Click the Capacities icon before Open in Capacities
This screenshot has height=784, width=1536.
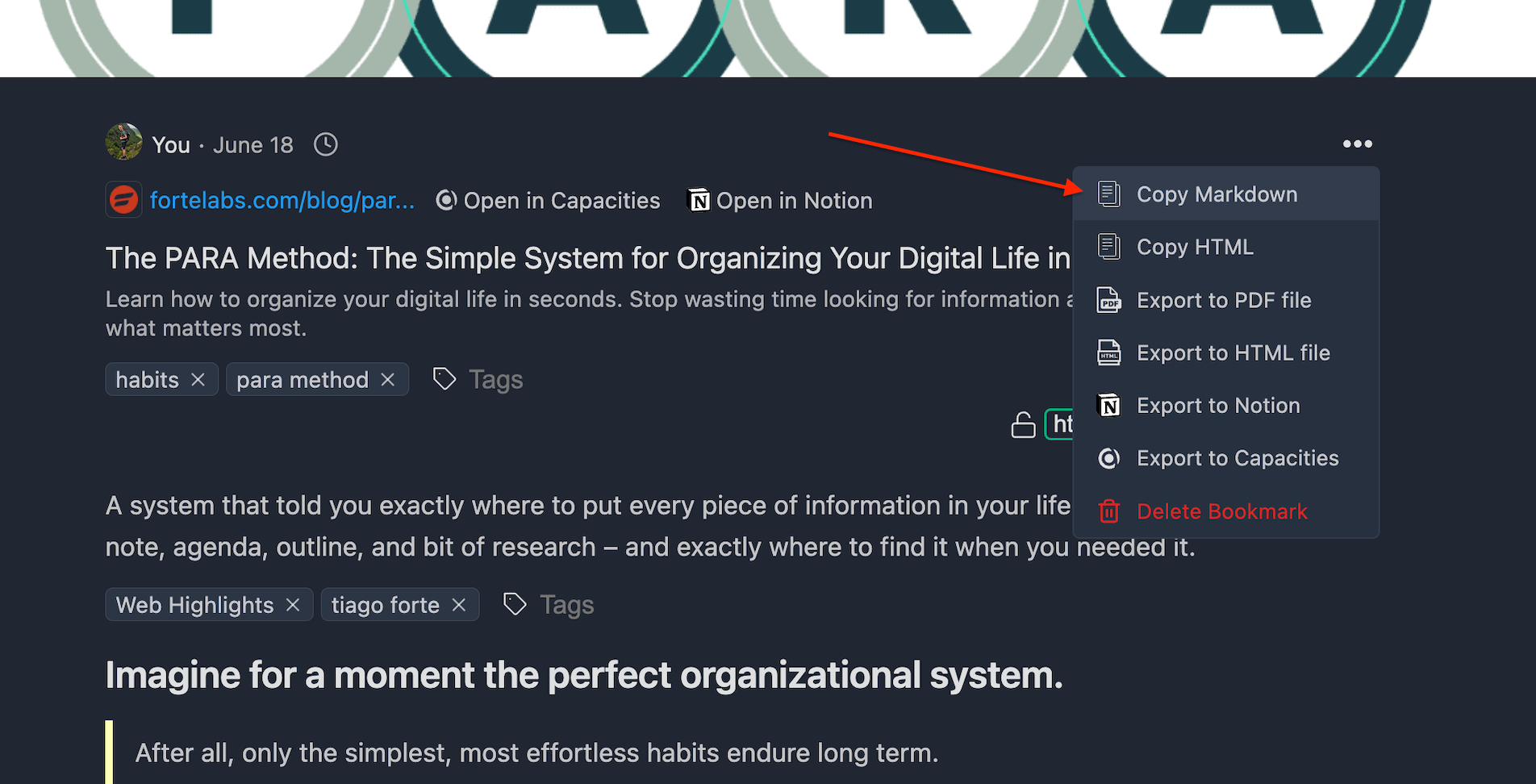coord(445,200)
